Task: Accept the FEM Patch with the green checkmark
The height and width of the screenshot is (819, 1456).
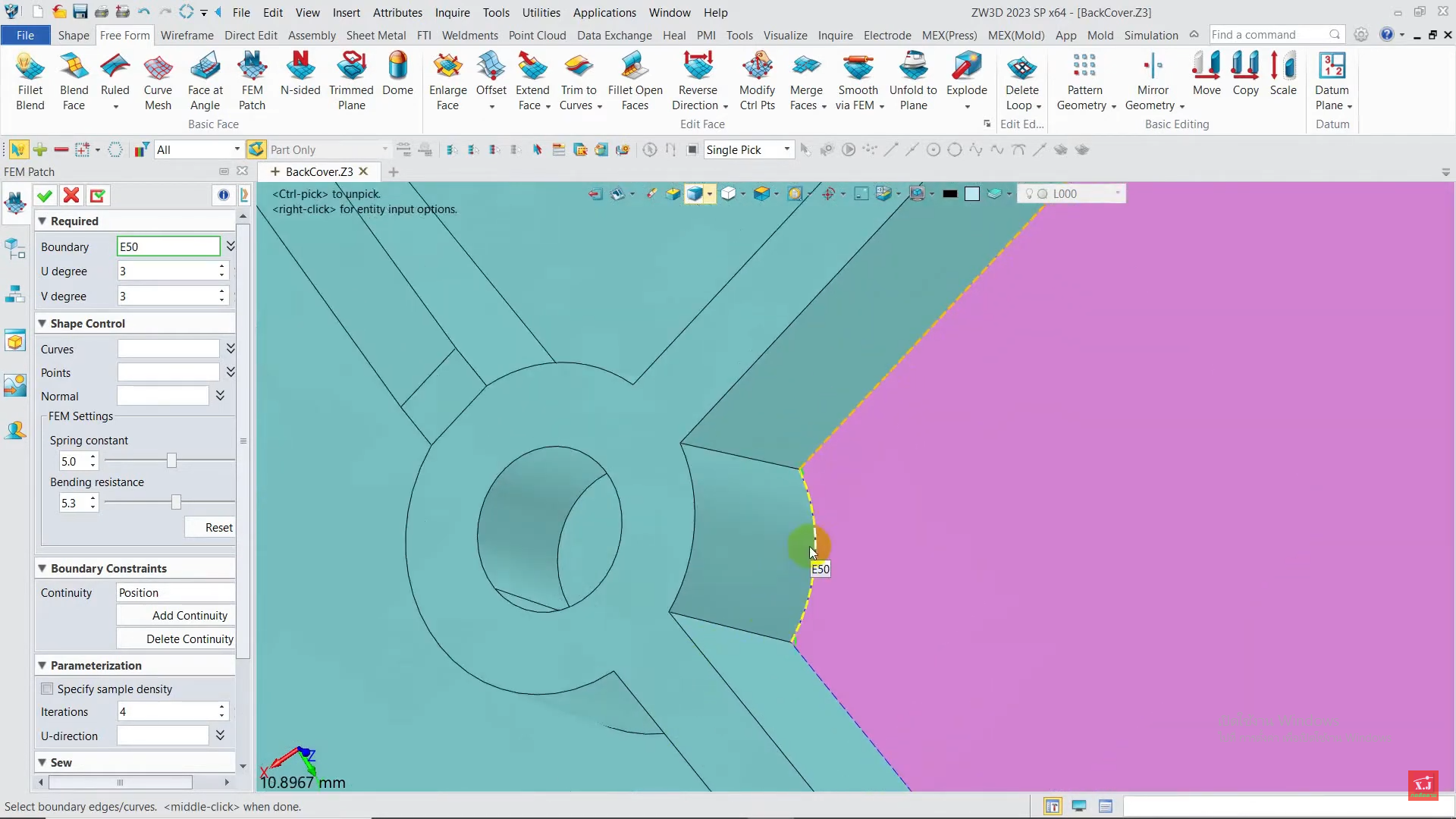Action: [x=45, y=196]
